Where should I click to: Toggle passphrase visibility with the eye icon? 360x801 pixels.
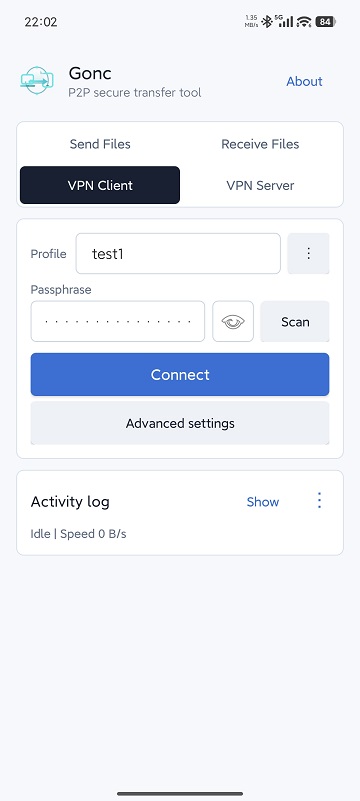coord(233,321)
